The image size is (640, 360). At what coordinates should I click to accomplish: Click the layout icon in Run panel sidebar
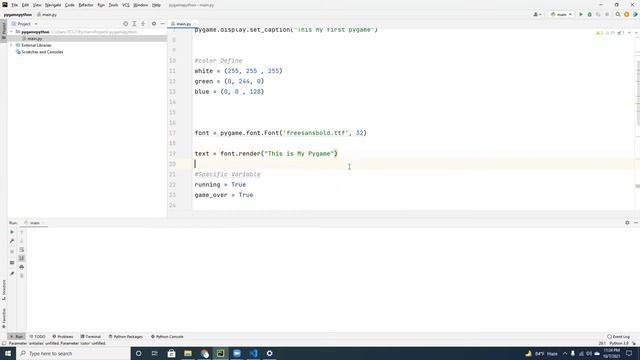click(x=12, y=262)
